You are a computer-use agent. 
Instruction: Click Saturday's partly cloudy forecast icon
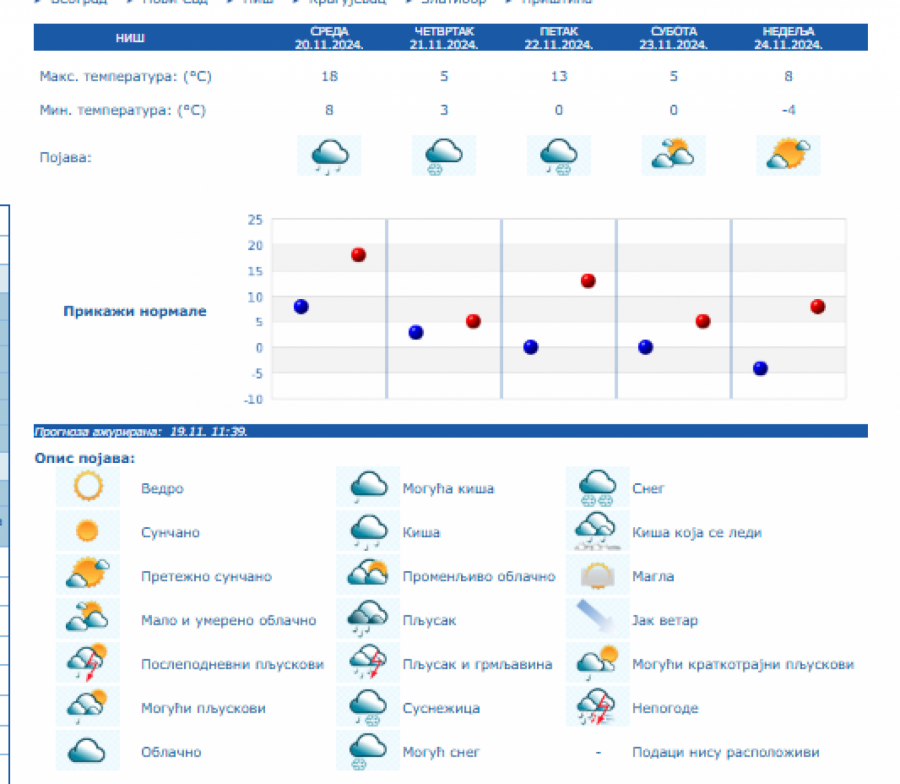click(673, 156)
